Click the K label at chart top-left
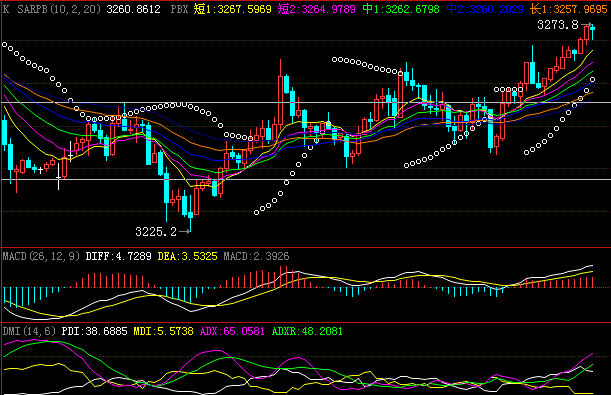This screenshot has width=611, height=395. (6, 9)
